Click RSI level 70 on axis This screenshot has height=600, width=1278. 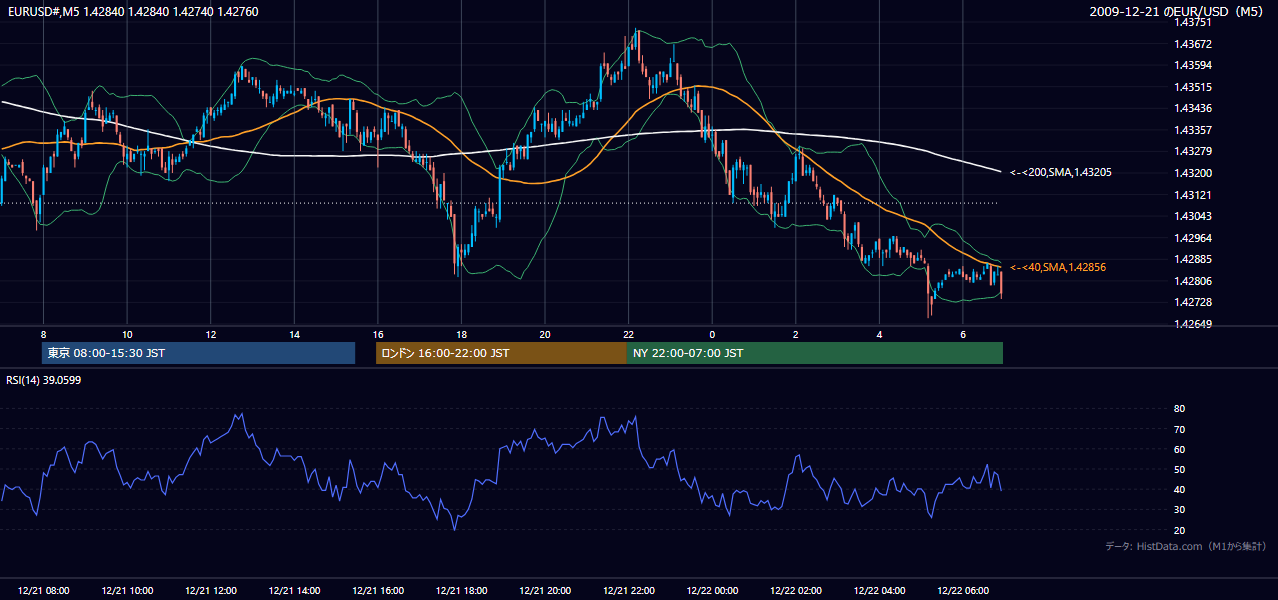[1180, 429]
